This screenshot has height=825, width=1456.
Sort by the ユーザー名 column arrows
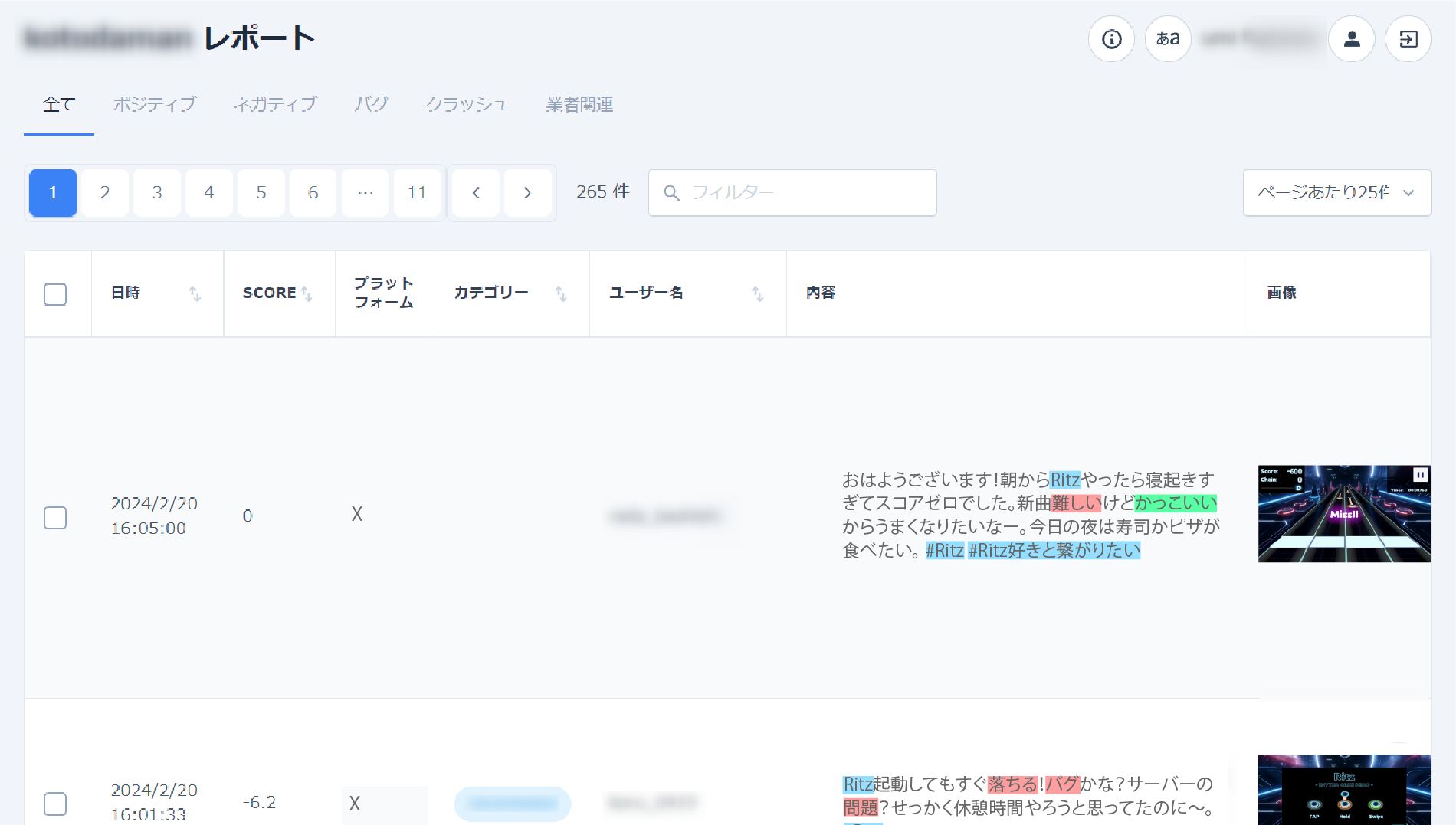tap(757, 293)
